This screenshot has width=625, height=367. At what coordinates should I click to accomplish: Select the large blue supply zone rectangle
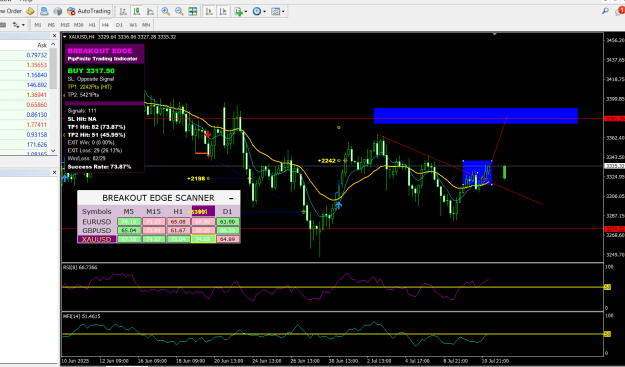(x=476, y=116)
